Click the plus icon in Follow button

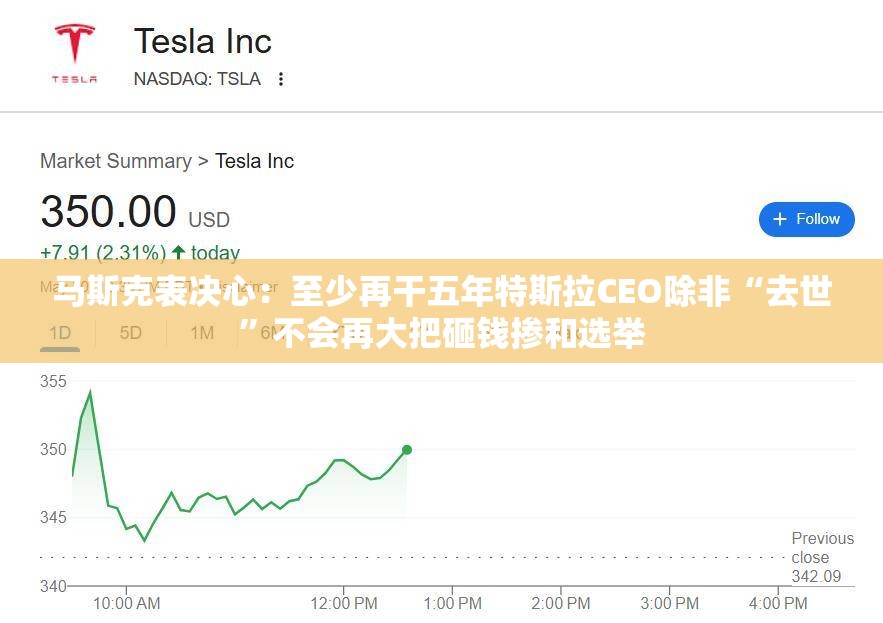tap(779, 219)
